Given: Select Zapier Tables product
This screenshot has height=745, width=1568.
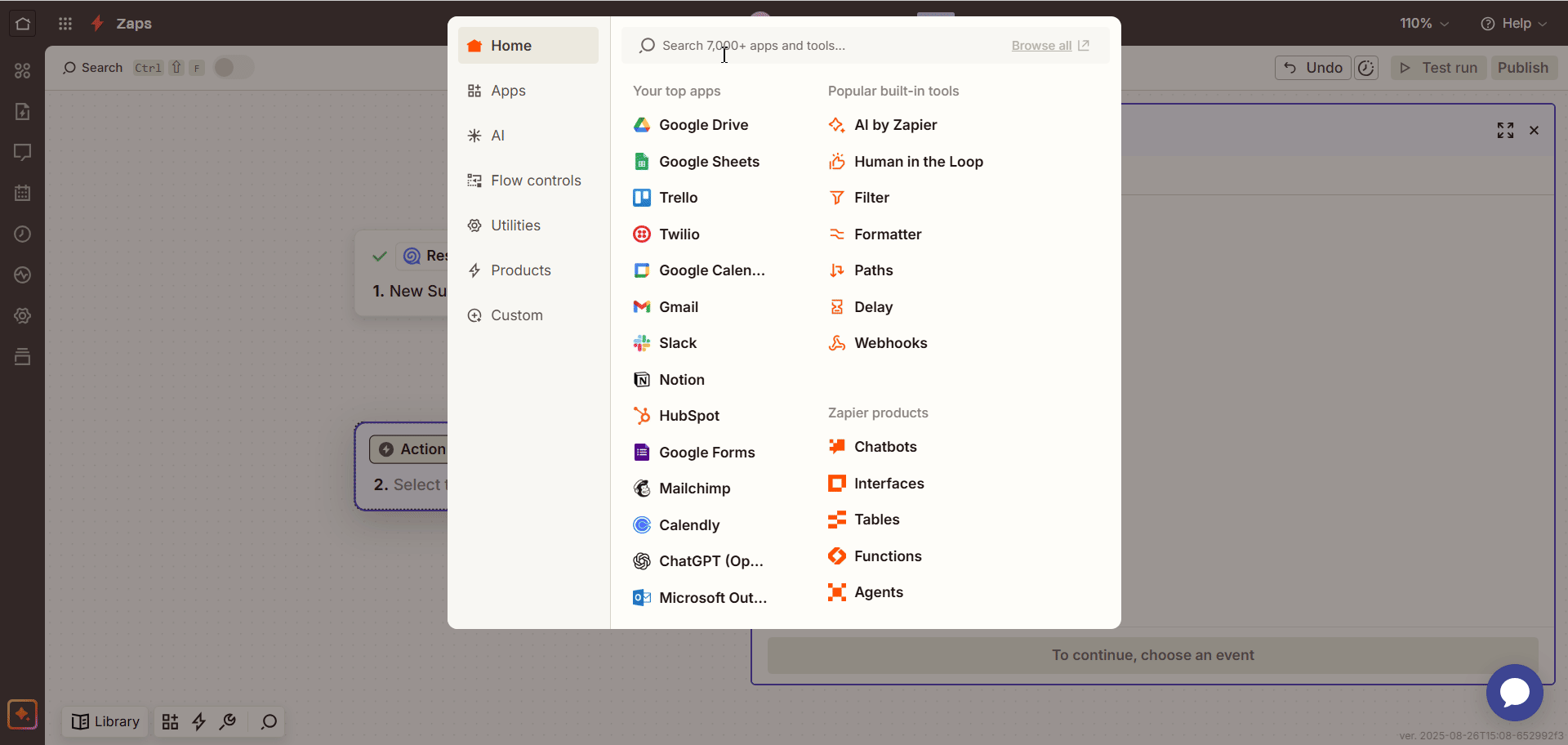Looking at the screenshot, I should pos(864,520).
